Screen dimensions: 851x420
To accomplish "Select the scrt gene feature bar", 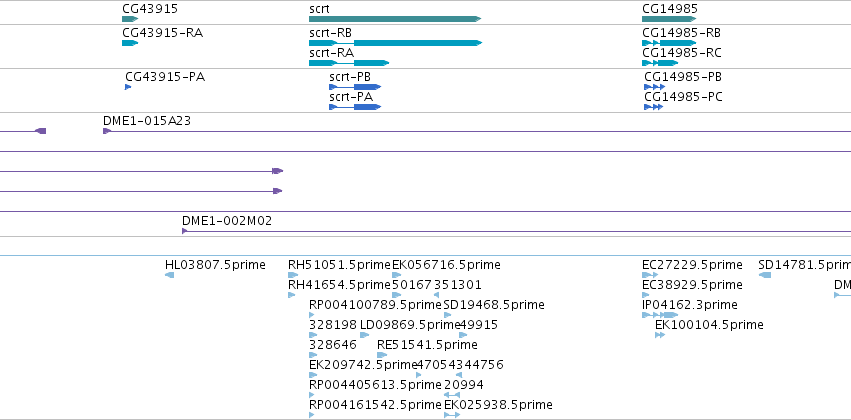I will point(395,19).
